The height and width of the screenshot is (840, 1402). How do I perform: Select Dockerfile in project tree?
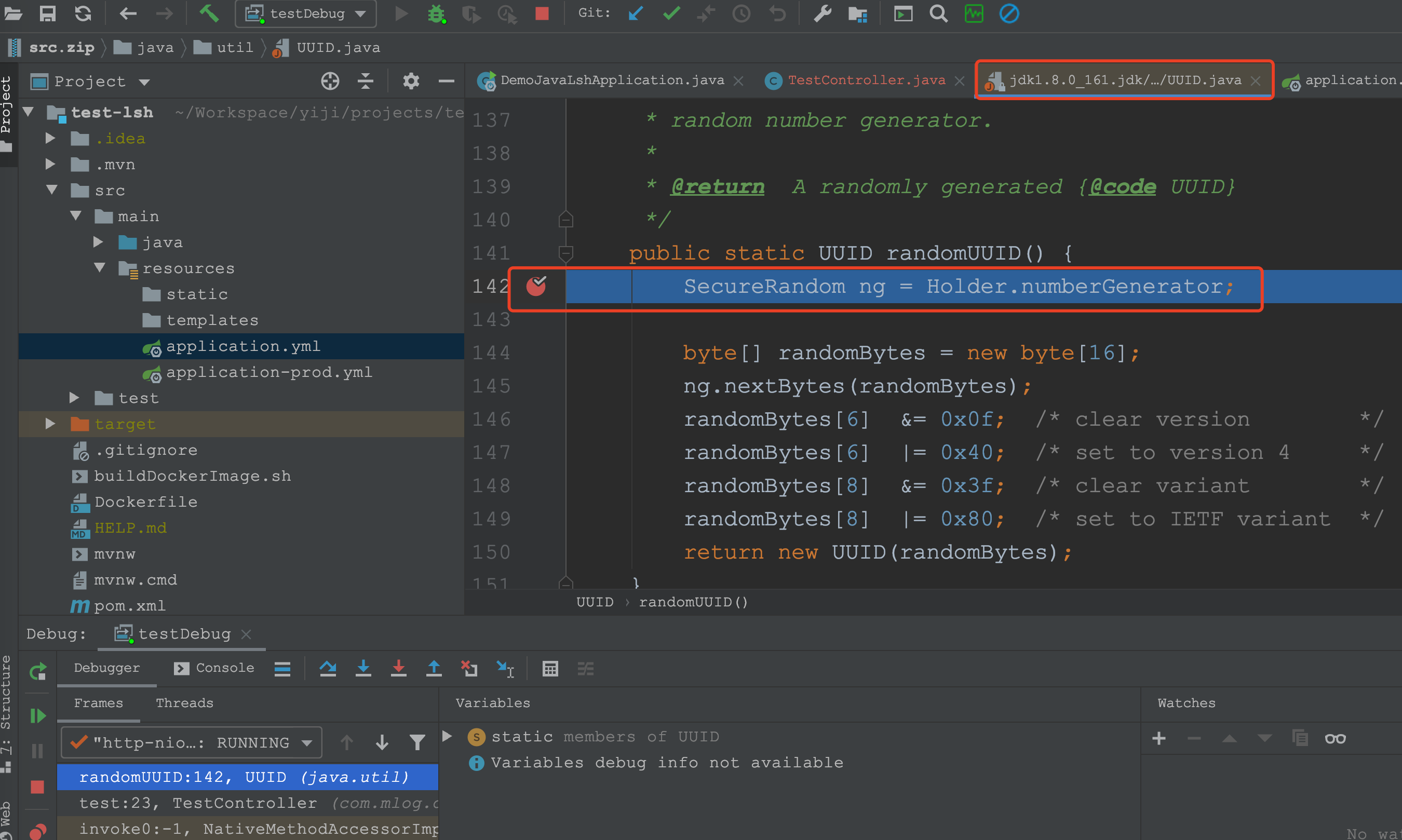[x=134, y=502]
